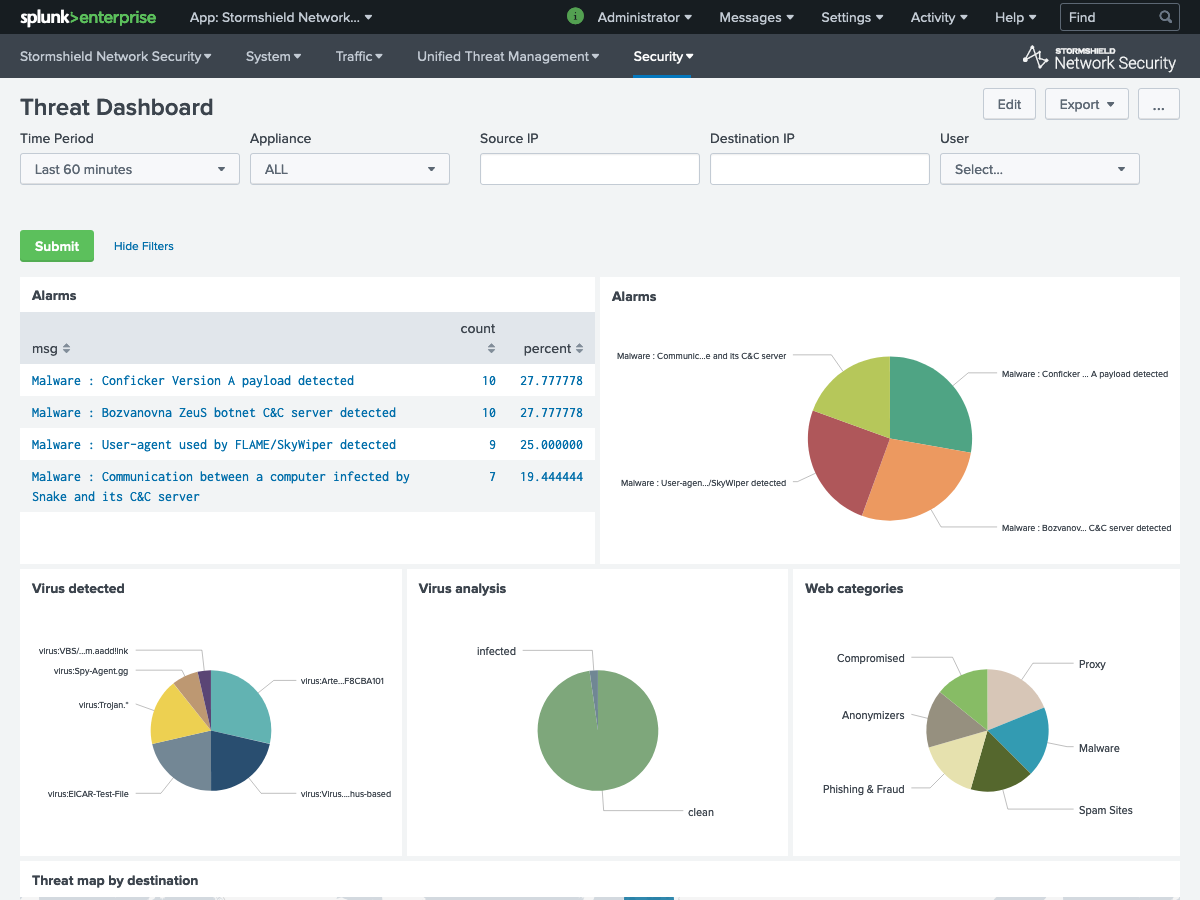This screenshot has height=900, width=1200.
Task: Click the green Submit button
Action: (x=57, y=246)
